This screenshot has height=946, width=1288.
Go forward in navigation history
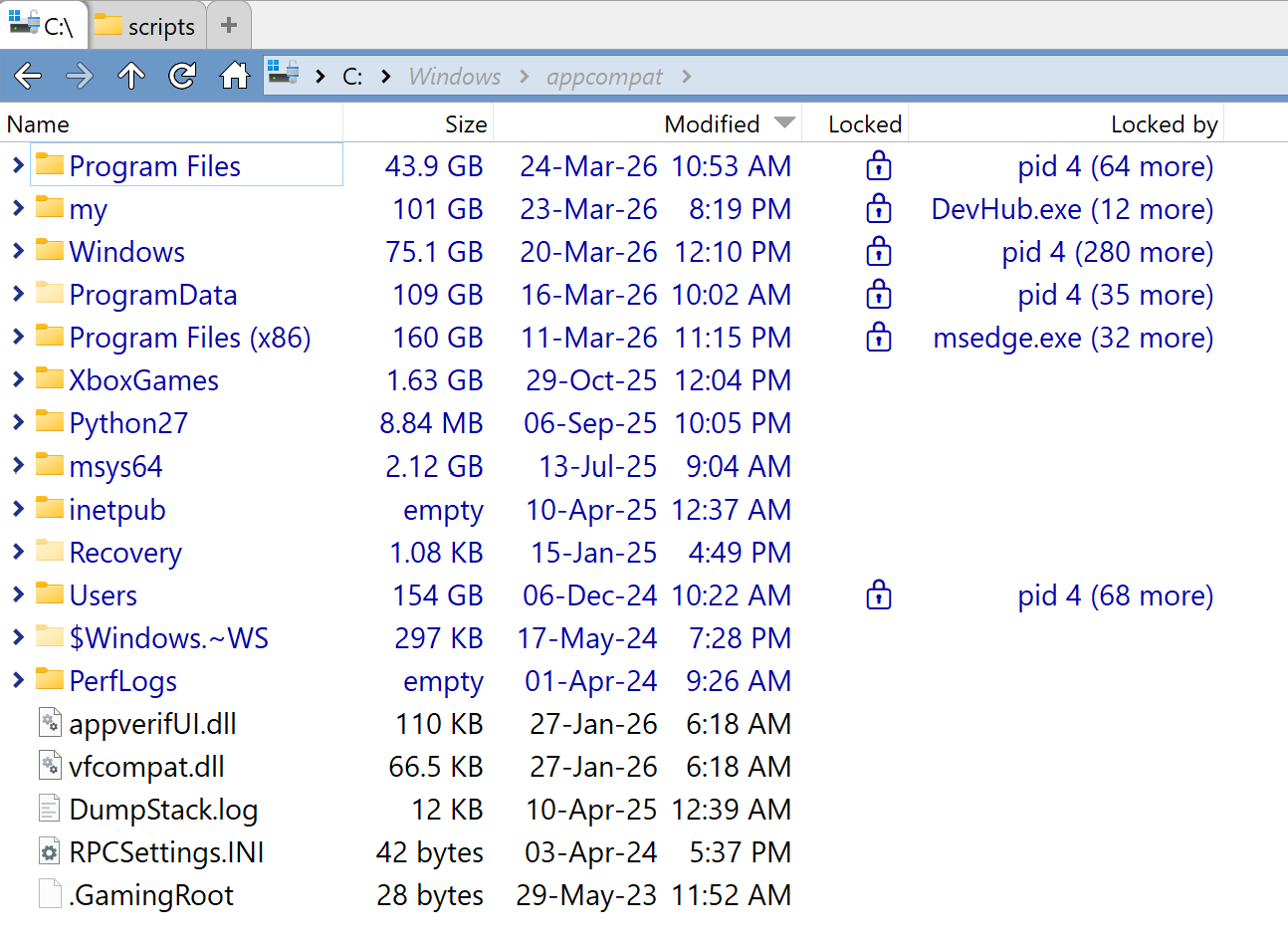[x=80, y=76]
